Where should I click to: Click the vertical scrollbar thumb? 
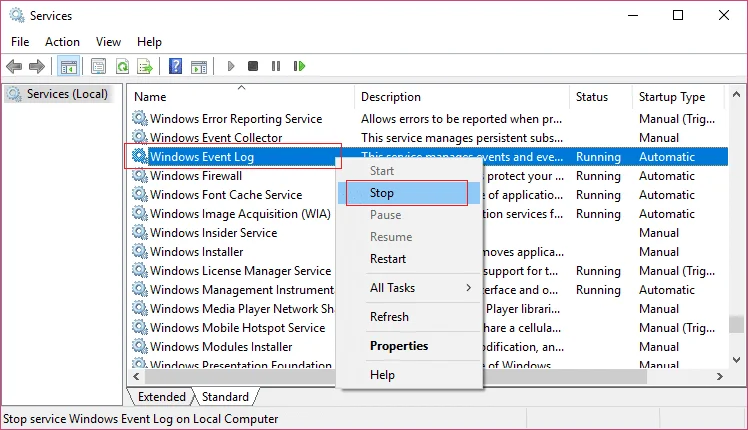(x=736, y=324)
